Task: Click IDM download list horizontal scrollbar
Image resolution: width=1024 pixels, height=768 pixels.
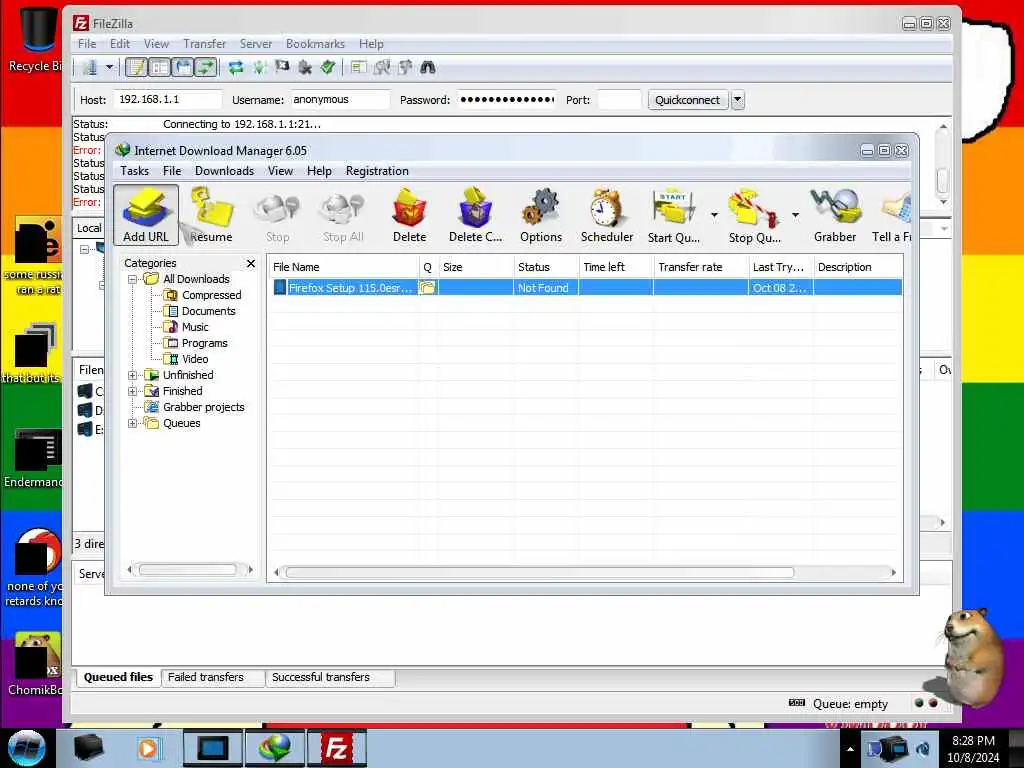Action: click(539, 573)
